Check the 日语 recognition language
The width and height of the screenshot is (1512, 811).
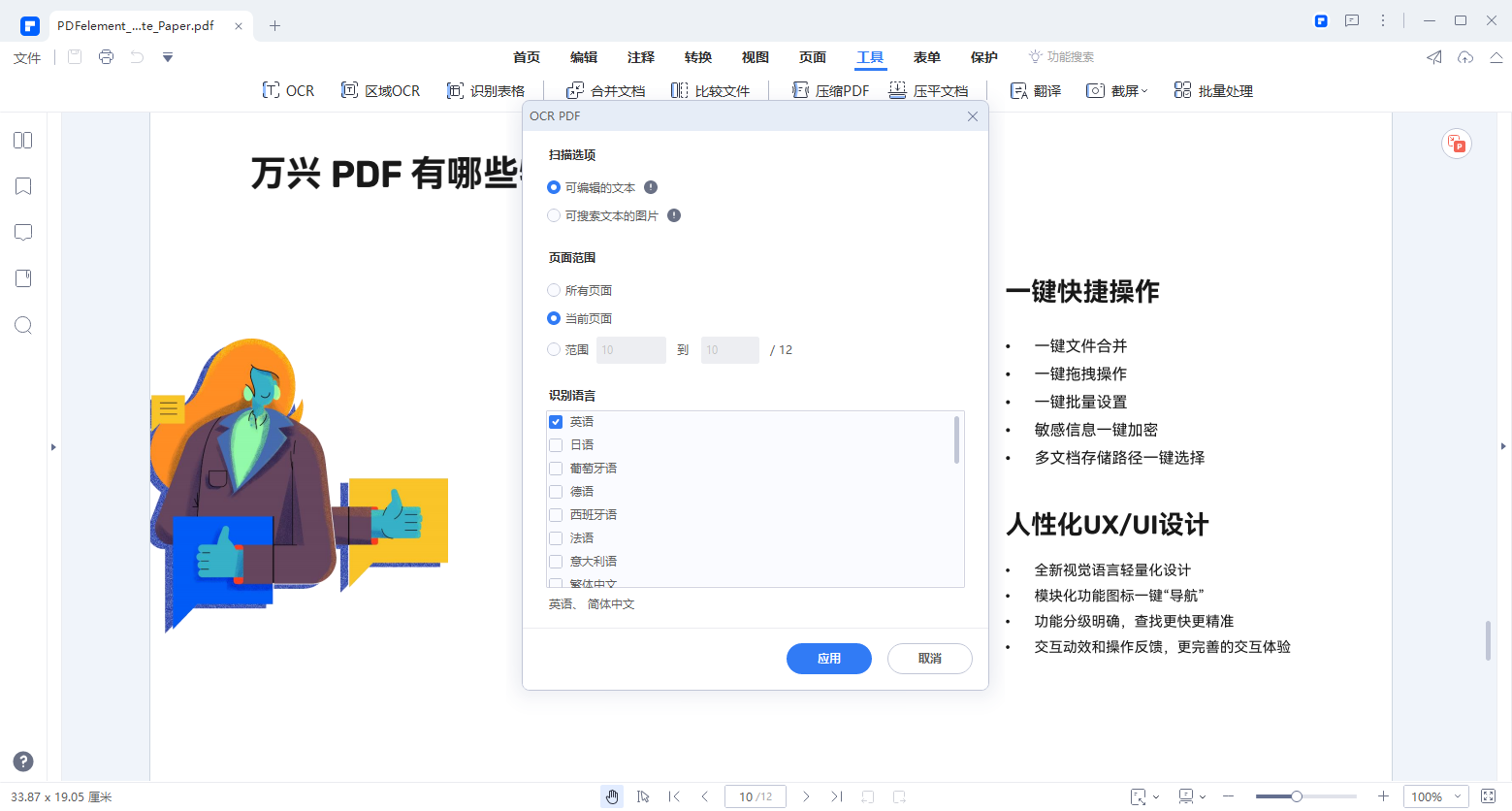pos(556,444)
